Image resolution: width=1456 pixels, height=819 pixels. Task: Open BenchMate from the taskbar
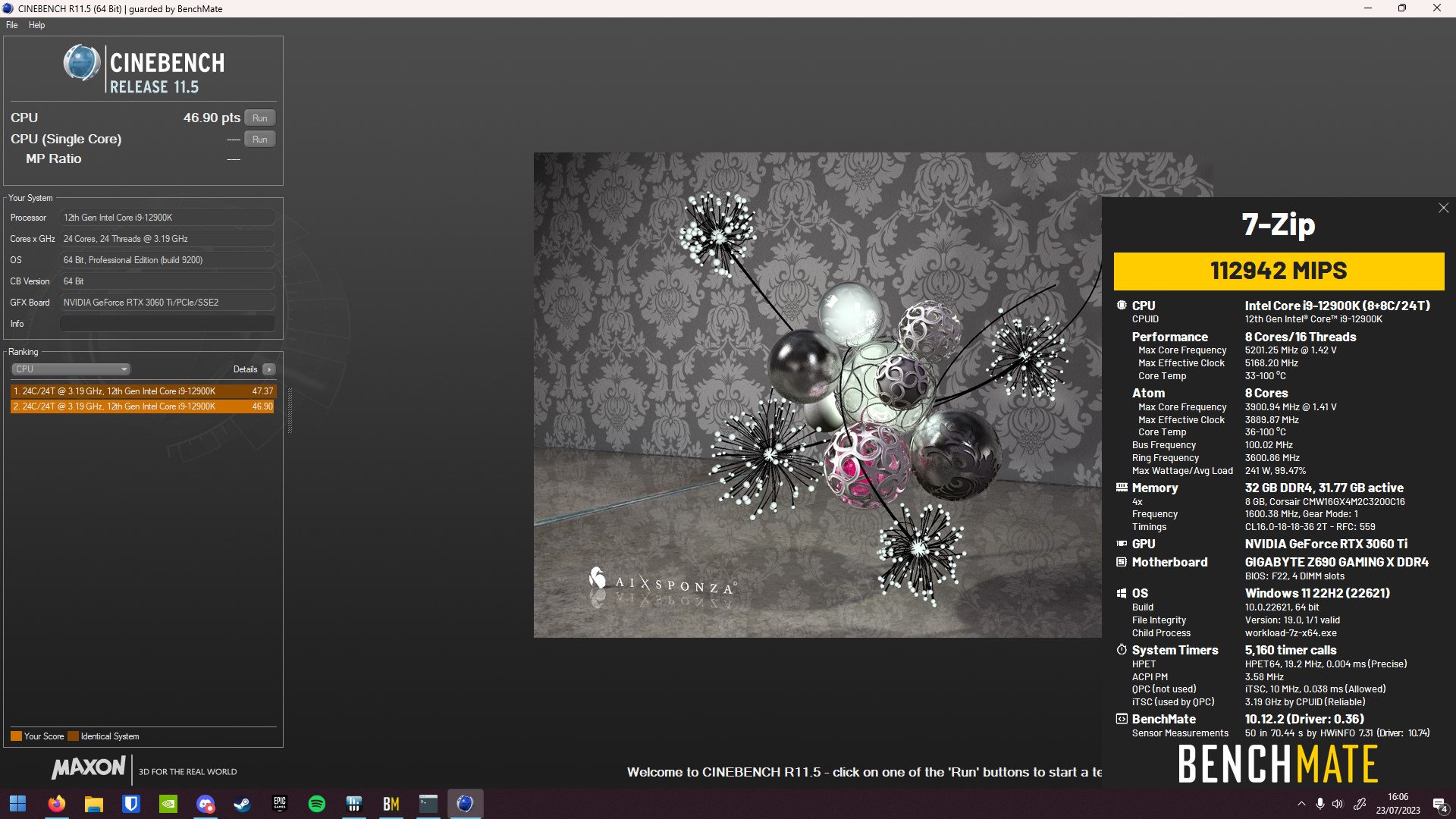click(x=391, y=804)
